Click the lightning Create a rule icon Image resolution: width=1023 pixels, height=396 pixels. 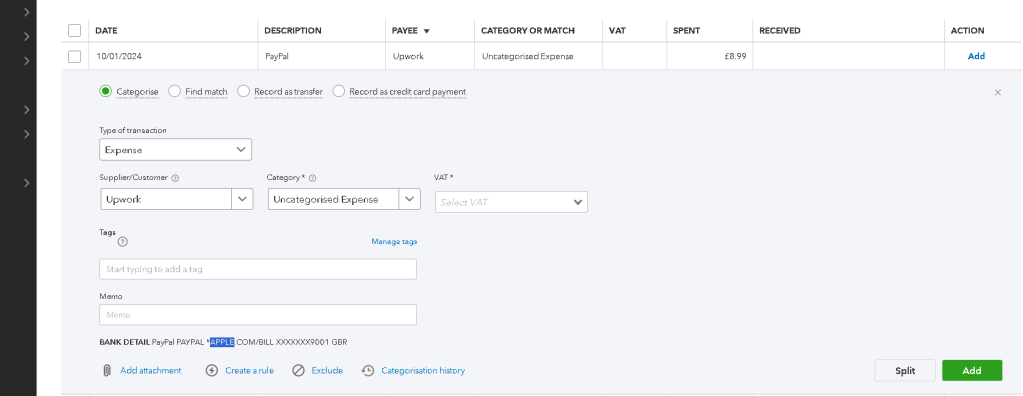coord(211,371)
